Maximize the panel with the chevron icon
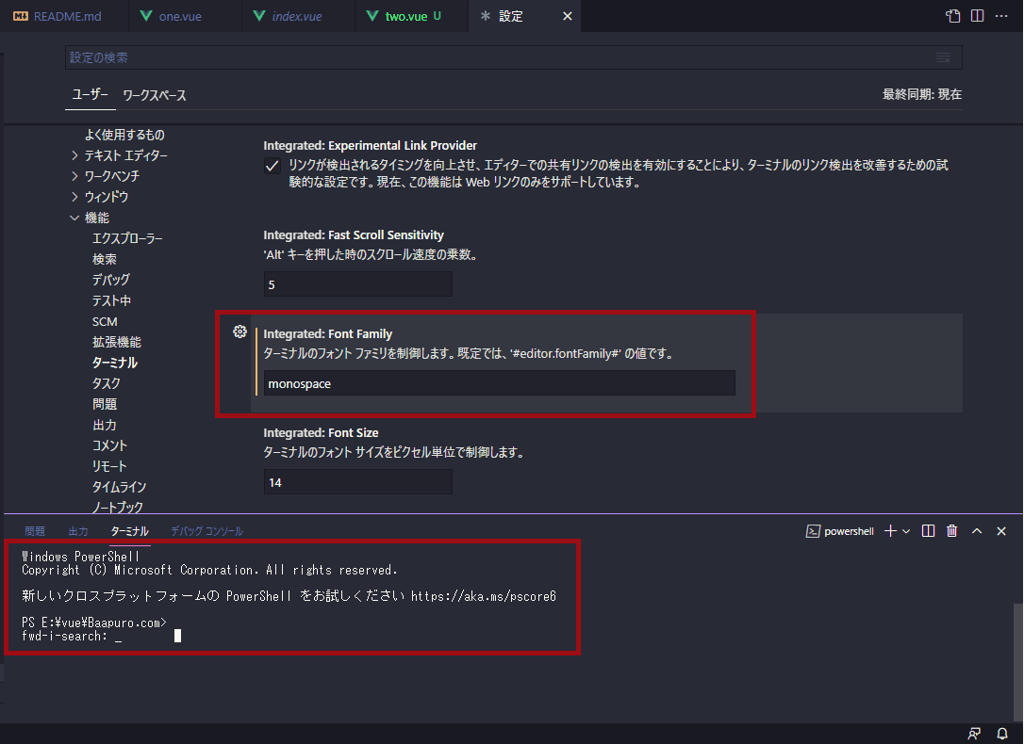The image size is (1024, 744). [x=976, y=530]
